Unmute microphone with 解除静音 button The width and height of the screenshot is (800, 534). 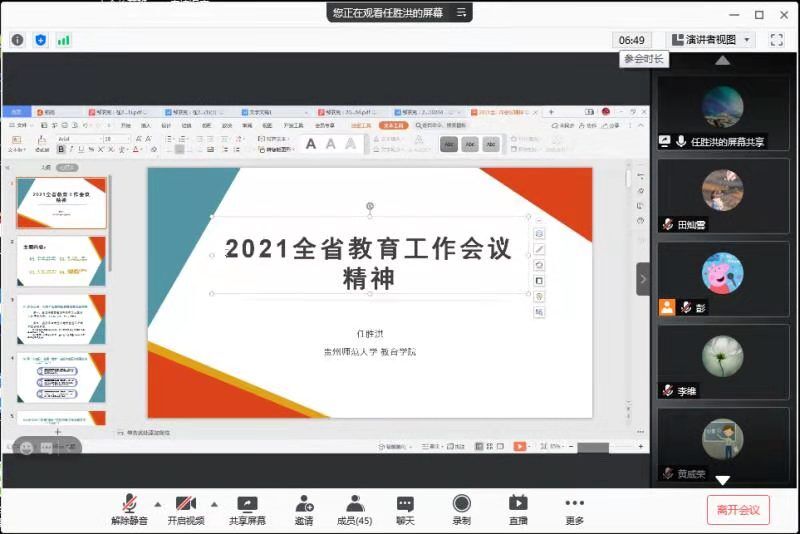coord(129,509)
